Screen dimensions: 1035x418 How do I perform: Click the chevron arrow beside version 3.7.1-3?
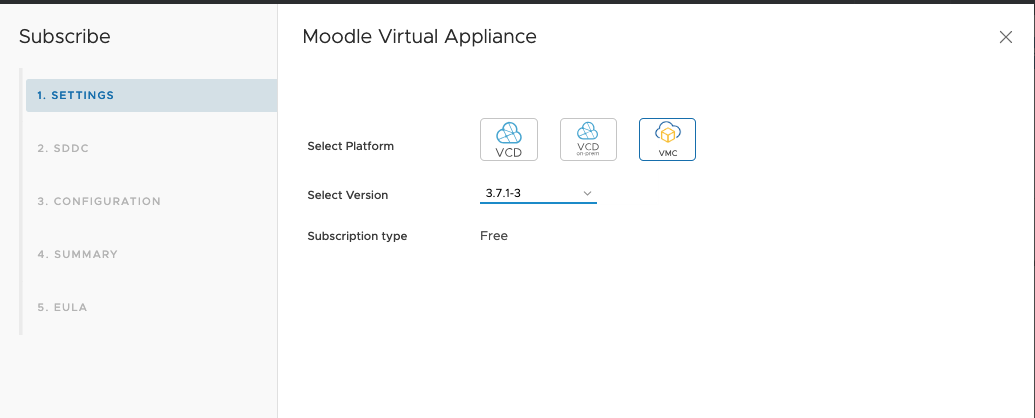(587, 193)
